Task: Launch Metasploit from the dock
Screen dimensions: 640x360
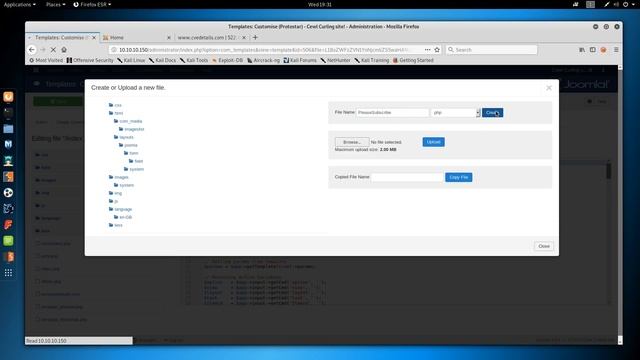Action: (x=8, y=144)
